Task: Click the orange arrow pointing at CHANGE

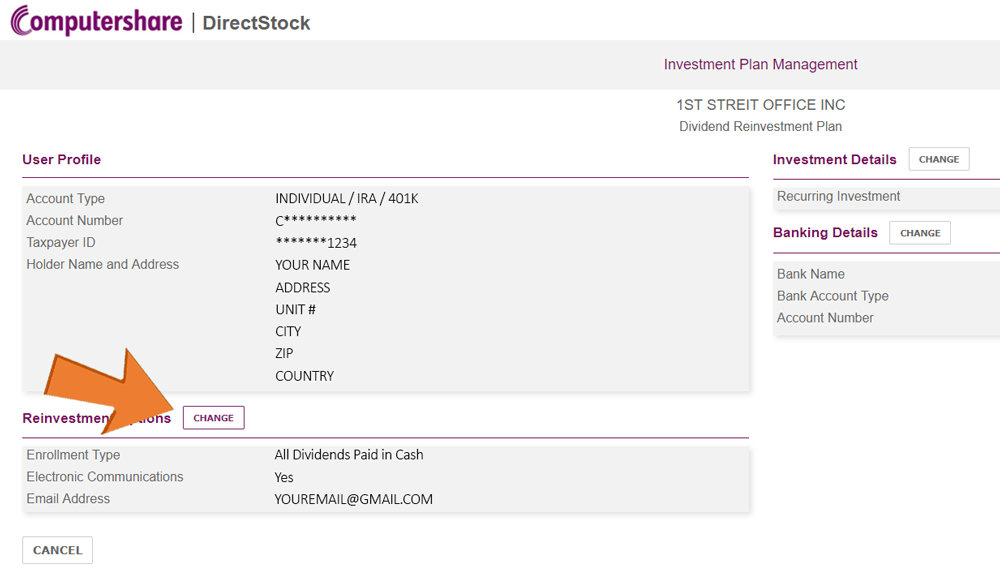Action: click(110, 391)
